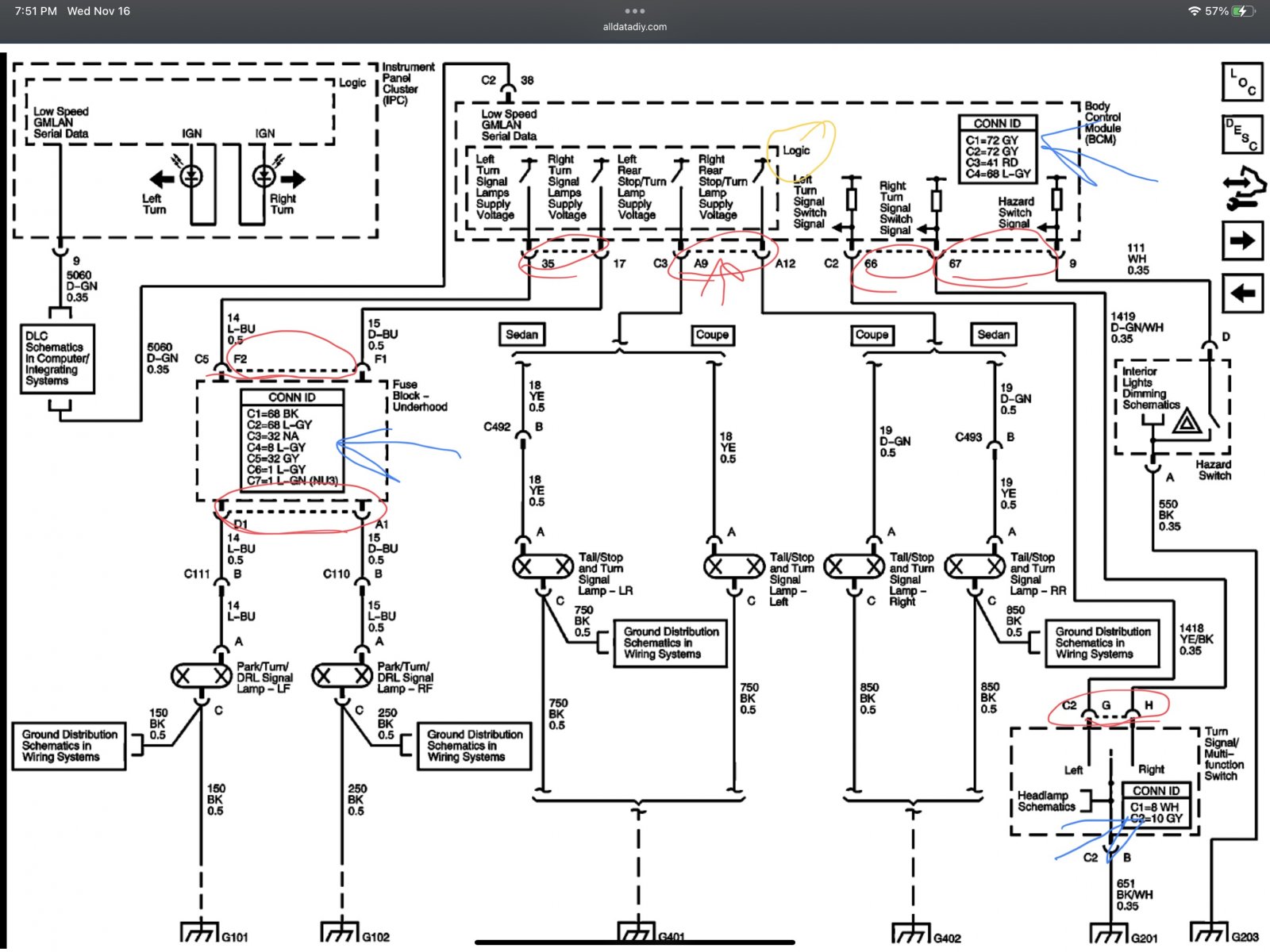This screenshot has width=1270, height=952.
Task: Click the Tail/Stop Lamp RR bulb symbol
Action: [975, 566]
